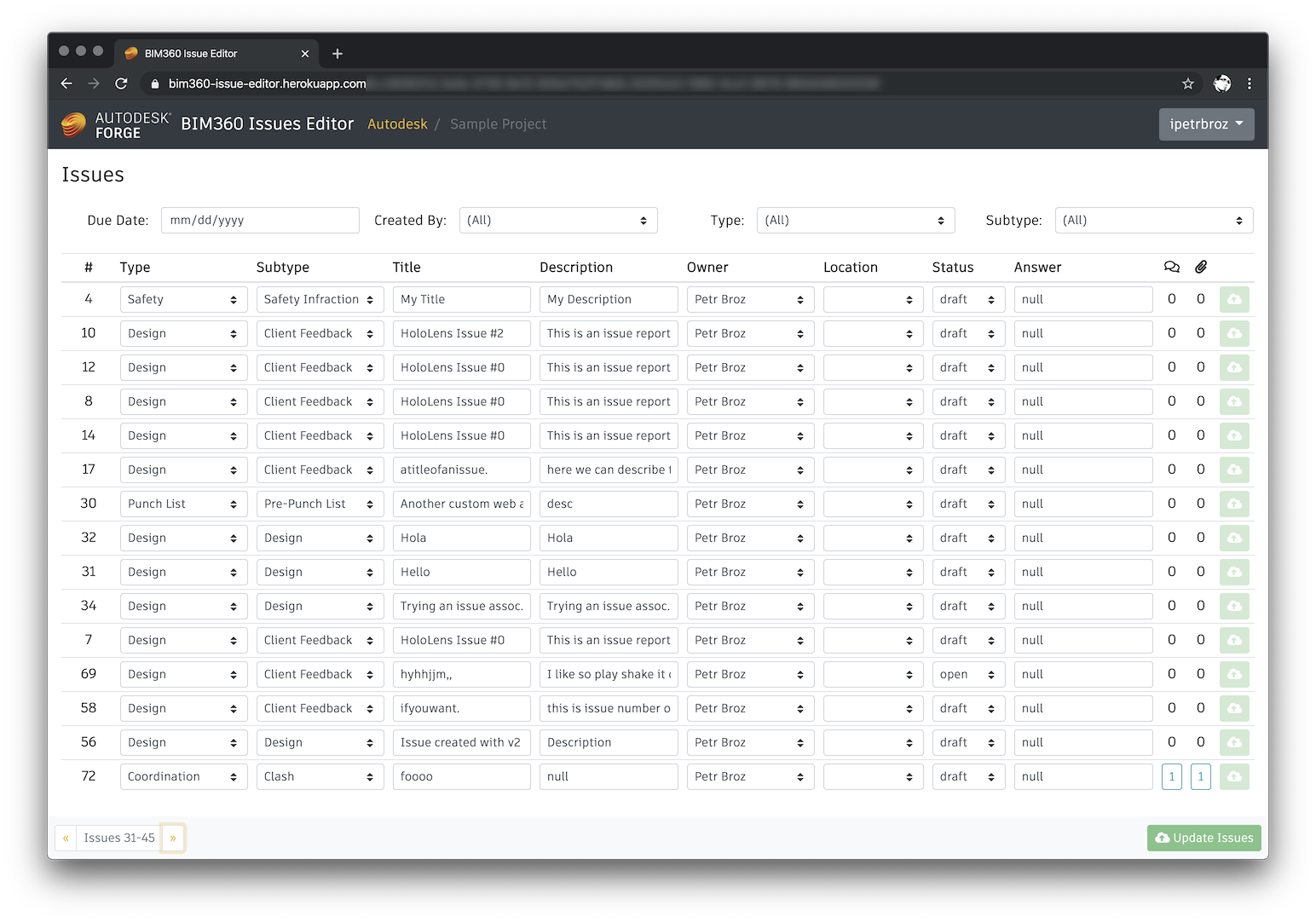
Task: Click the upload icon for issue 69
Action: [1234, 674]
